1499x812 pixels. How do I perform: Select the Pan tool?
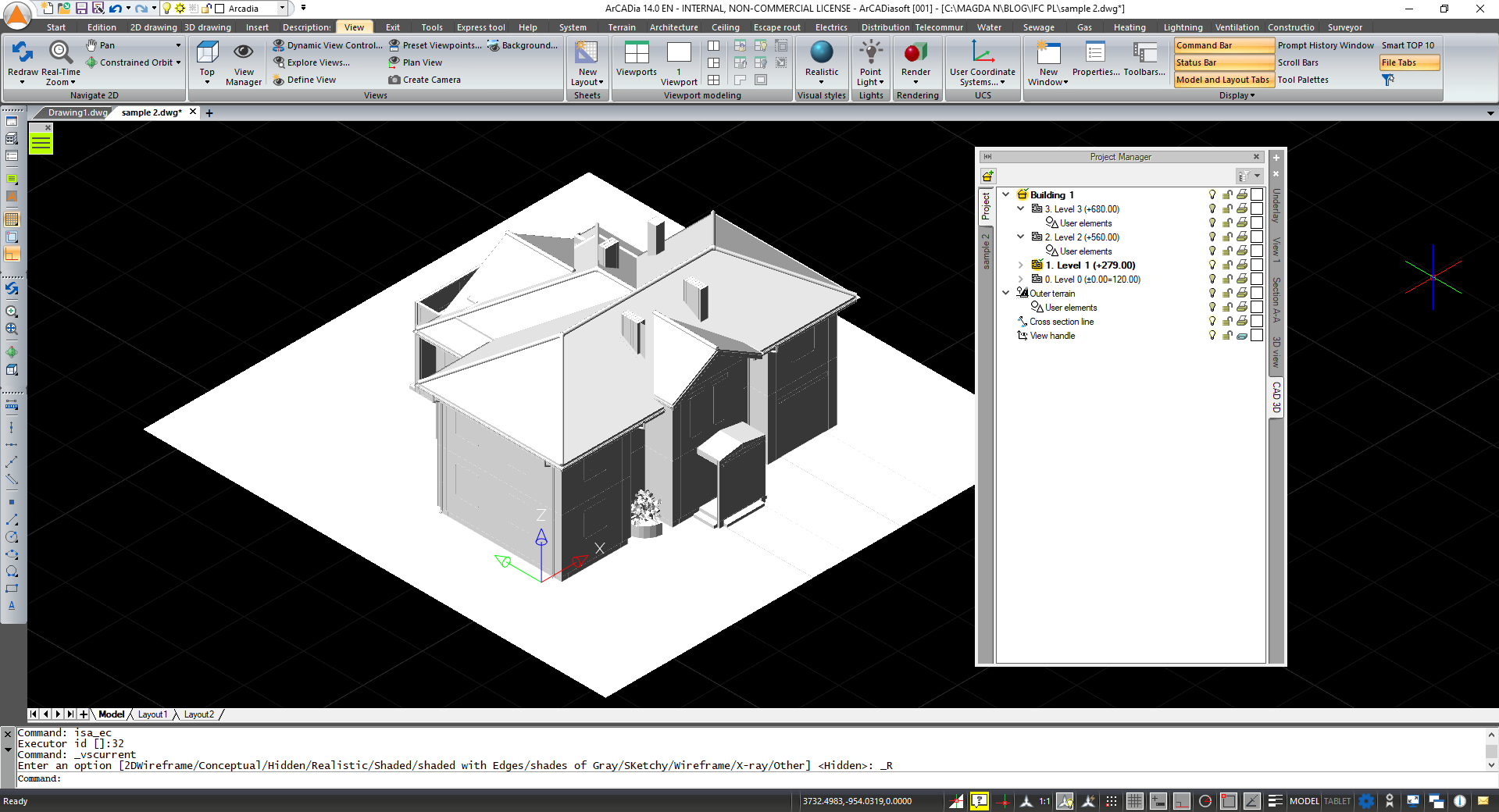tap(100, 45)
